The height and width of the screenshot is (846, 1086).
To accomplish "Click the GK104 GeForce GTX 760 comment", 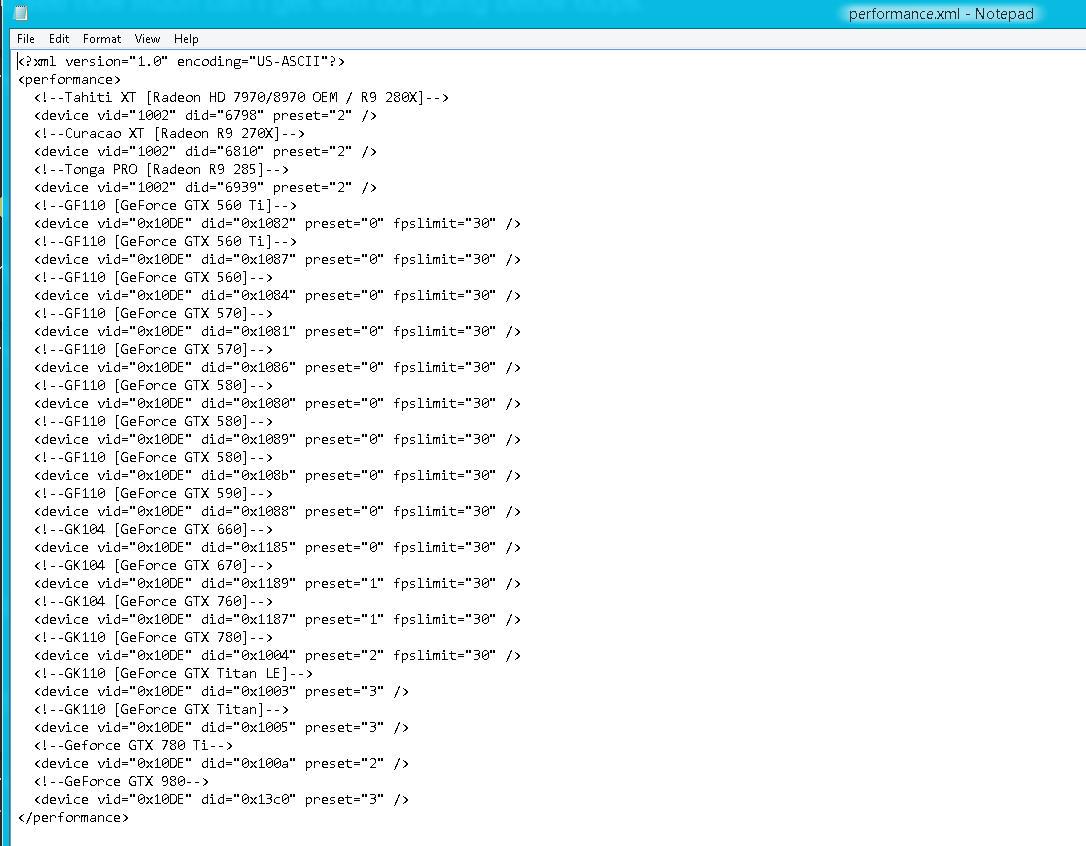I will (x=153, y=601).
